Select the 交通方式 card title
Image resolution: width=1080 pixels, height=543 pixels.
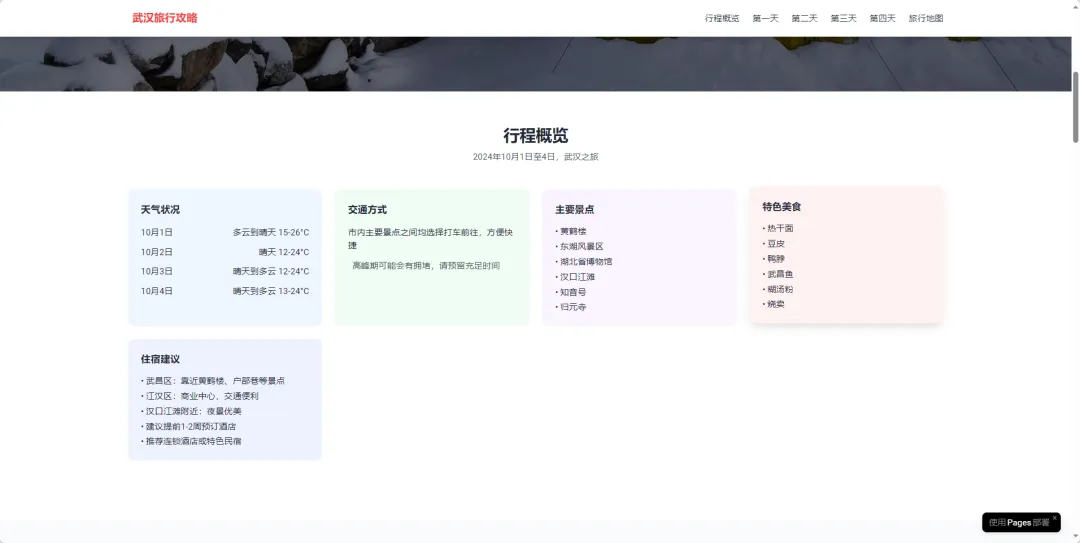pos(367,210)
